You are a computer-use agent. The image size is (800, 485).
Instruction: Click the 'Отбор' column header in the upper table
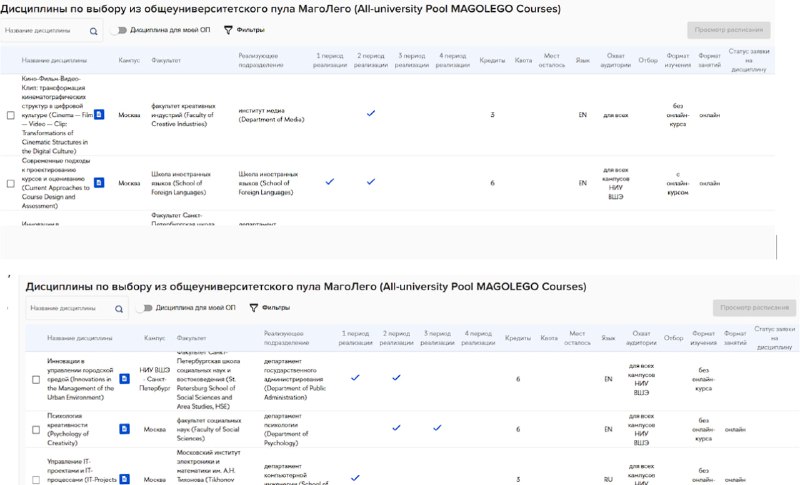click(x=648, y=60)
